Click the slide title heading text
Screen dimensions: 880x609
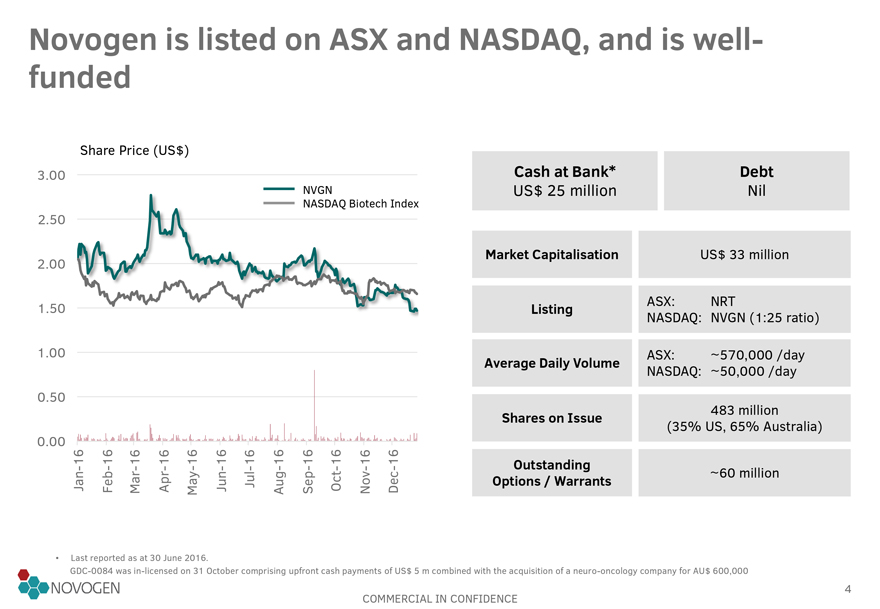click(397, 57)
